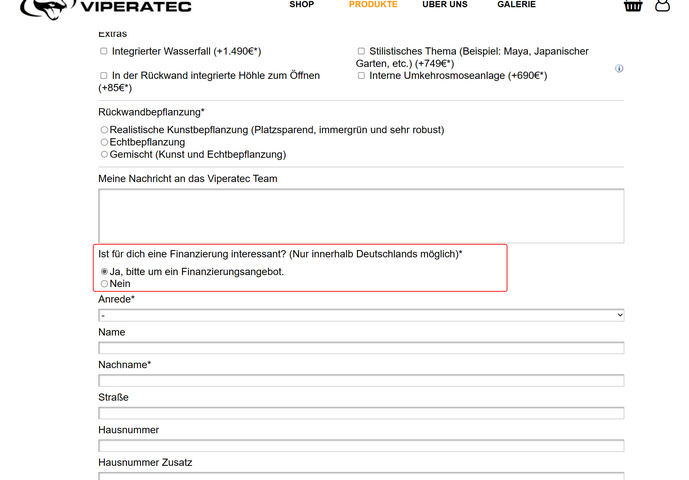689x480 pixels.
Task: Choose Ja, bitte um ein Finanzierungsangebot
Action: pos(104,271)
